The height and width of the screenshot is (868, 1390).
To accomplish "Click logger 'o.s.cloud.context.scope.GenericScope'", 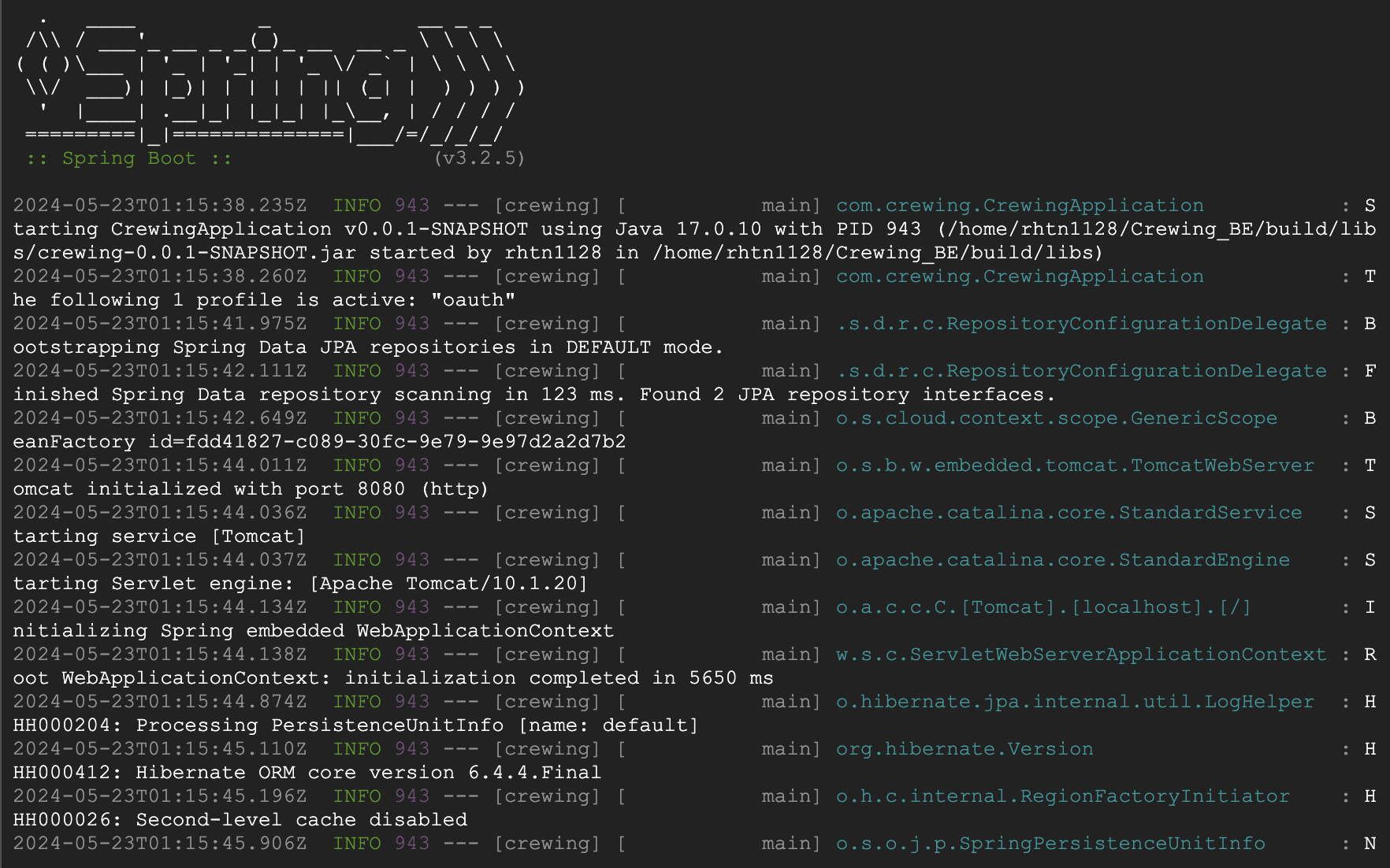I will (x=1057, y=418).
